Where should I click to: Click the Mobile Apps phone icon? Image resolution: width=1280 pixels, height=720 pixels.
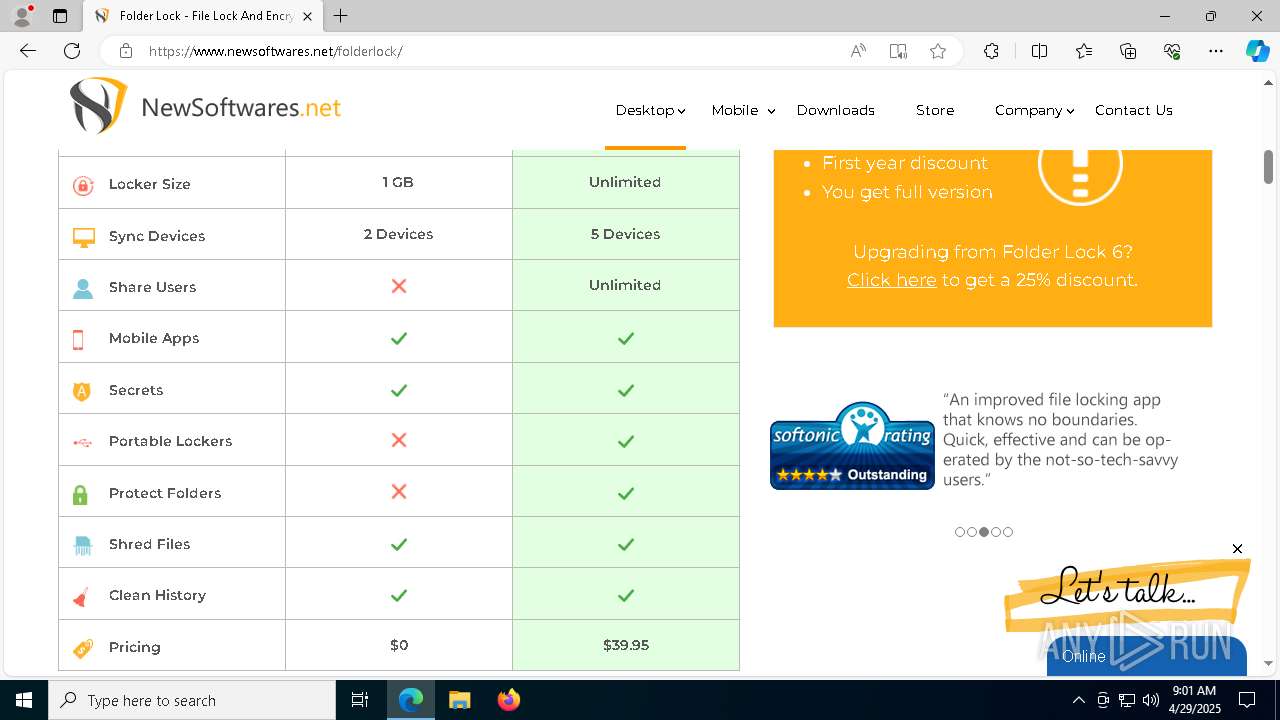(x=78, y=339)
